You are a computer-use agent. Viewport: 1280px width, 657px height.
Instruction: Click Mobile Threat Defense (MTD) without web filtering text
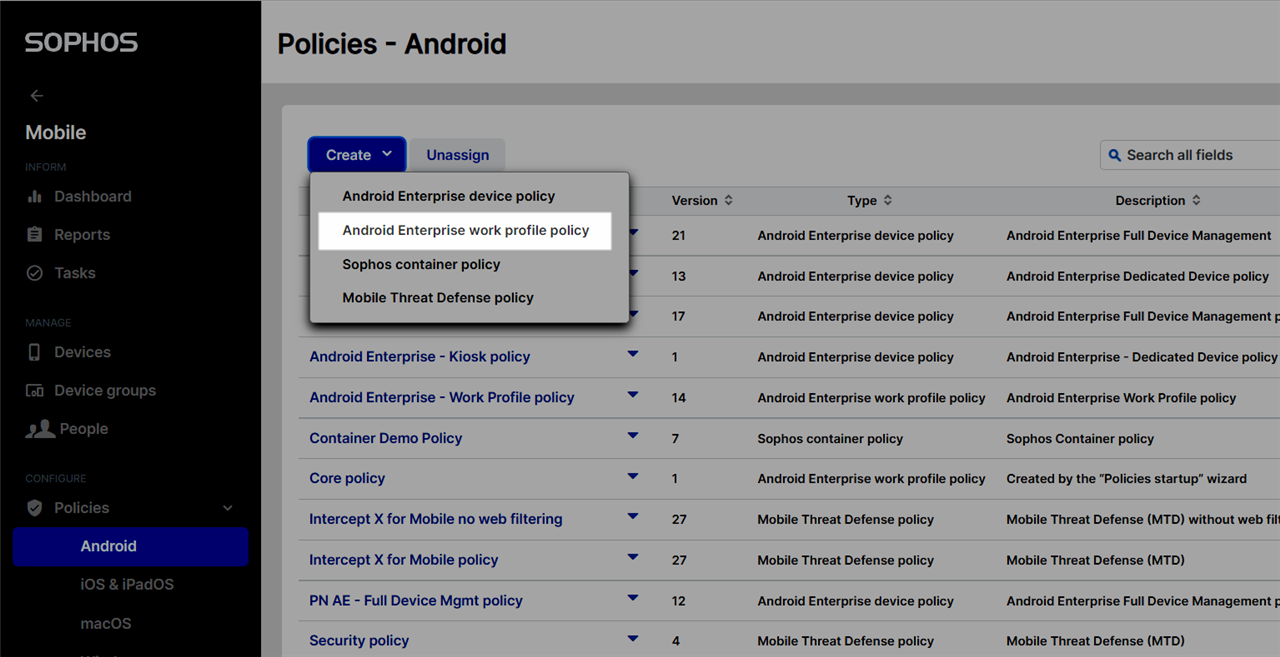click(x=1143, y=520)
